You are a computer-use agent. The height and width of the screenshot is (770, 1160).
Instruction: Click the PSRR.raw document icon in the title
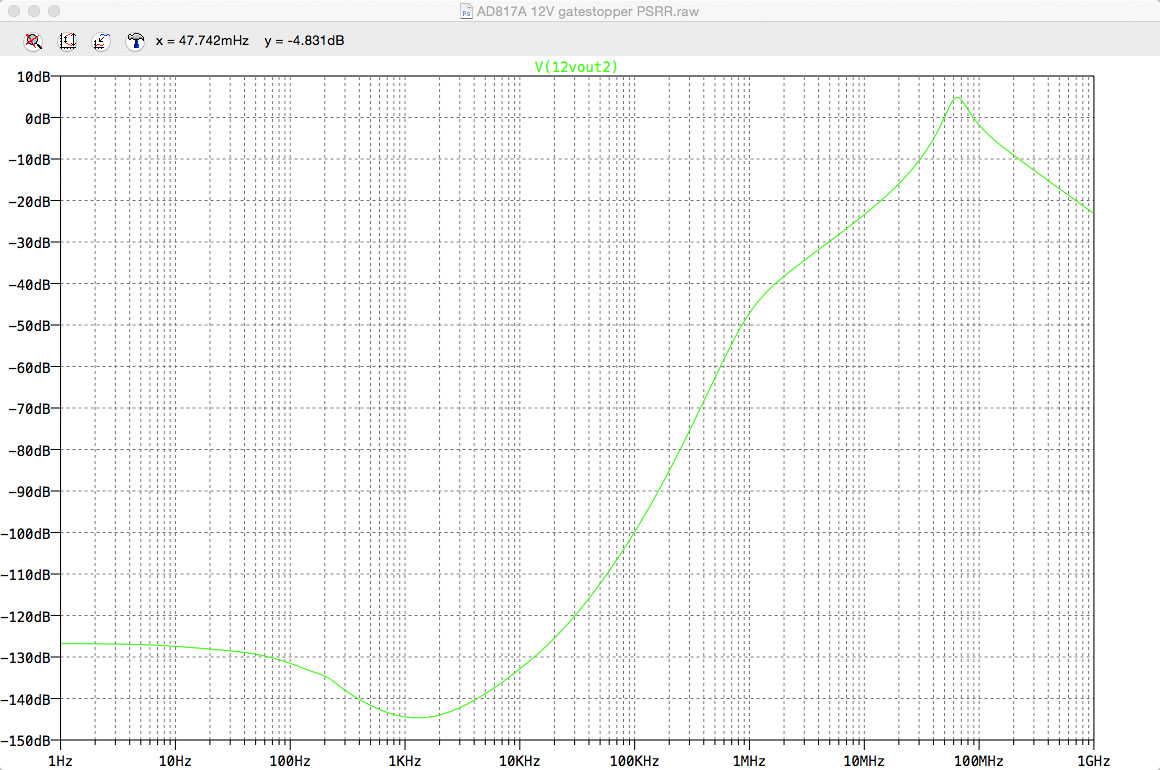(x=466, y=11)
